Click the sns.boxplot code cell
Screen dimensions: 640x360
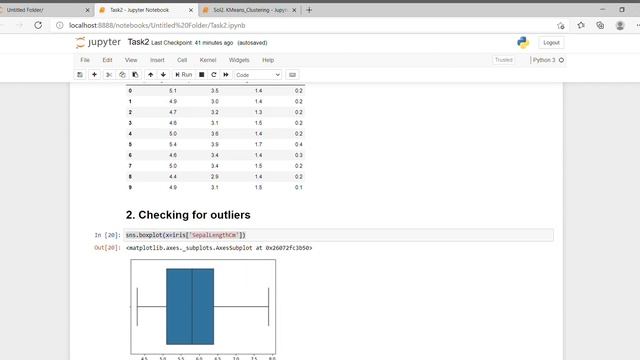[338, 235]
